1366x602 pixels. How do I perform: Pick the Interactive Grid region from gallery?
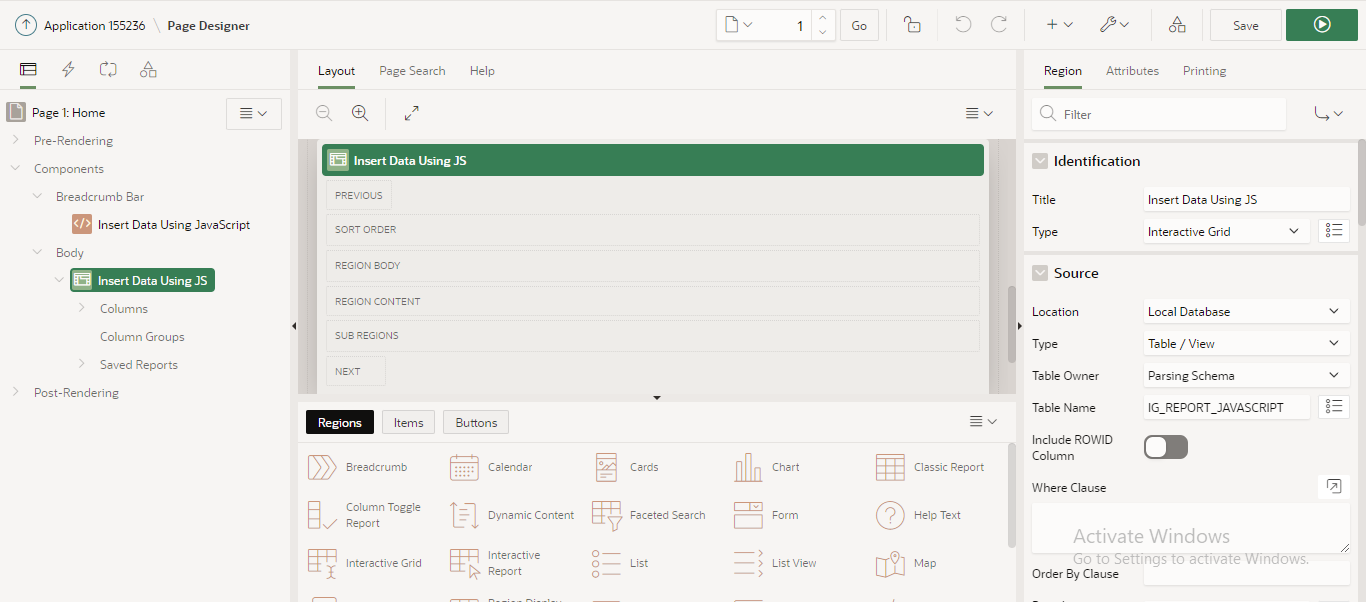click(365, 563)
